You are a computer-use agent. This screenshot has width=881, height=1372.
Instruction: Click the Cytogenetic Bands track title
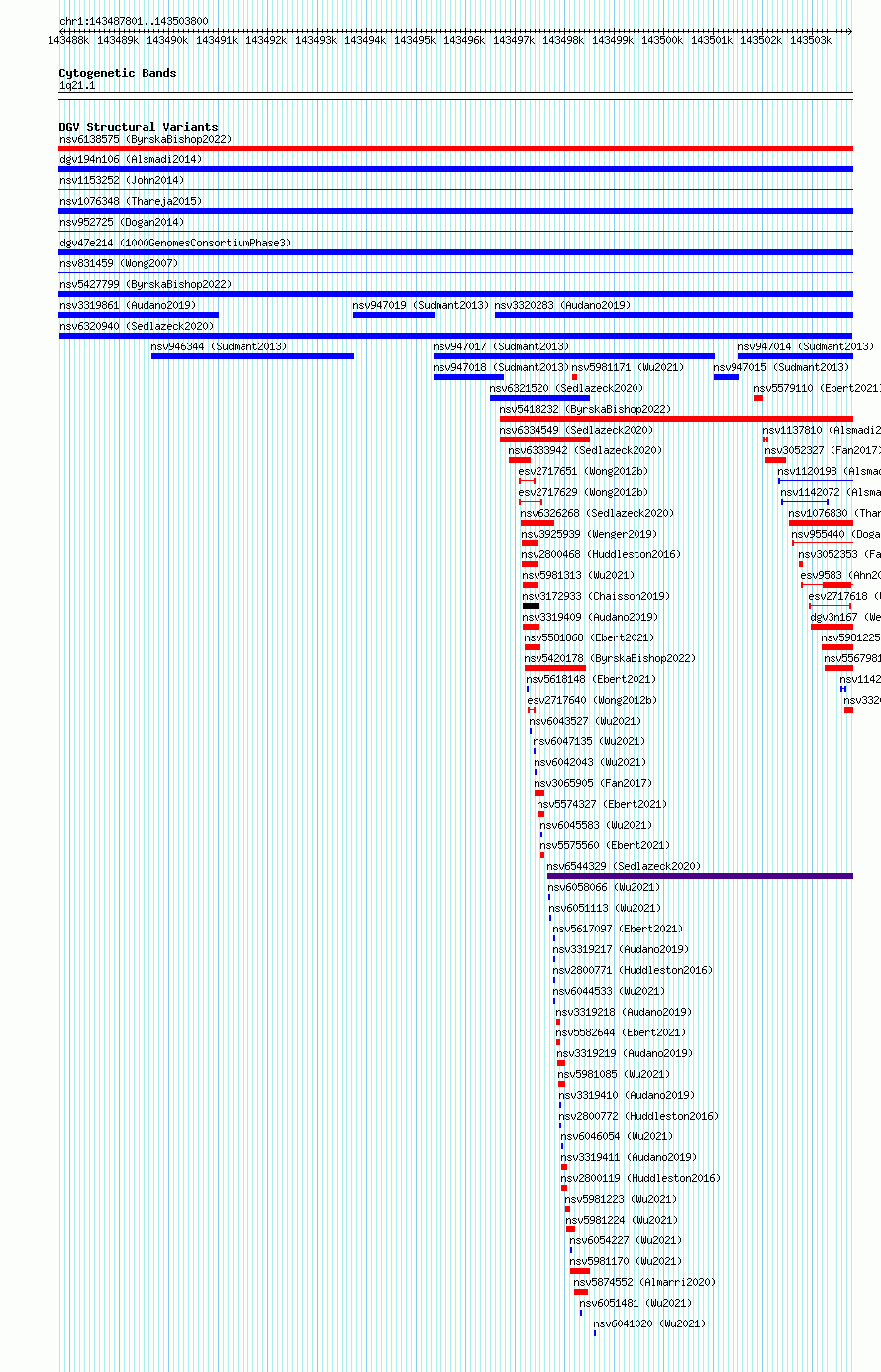[x=118, y=73]
